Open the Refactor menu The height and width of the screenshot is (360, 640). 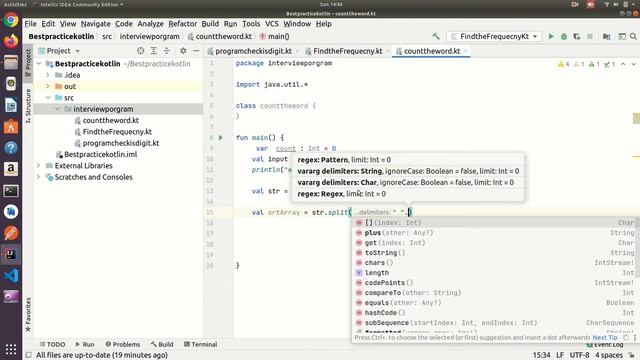tap(182, 24)
